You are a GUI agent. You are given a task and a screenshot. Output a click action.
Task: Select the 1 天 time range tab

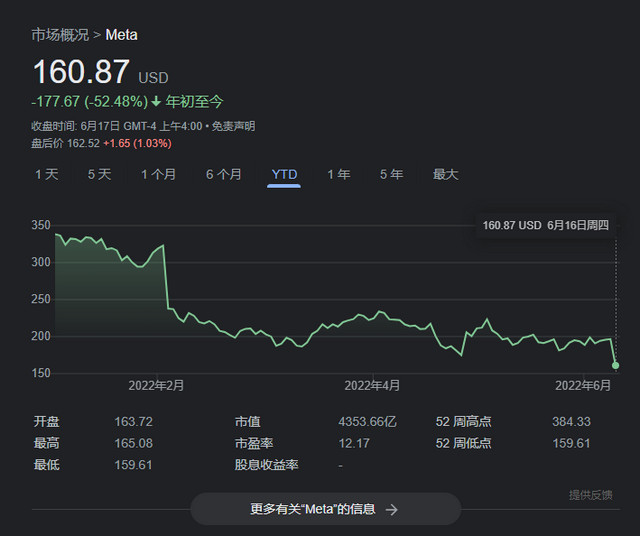[47, 175]
